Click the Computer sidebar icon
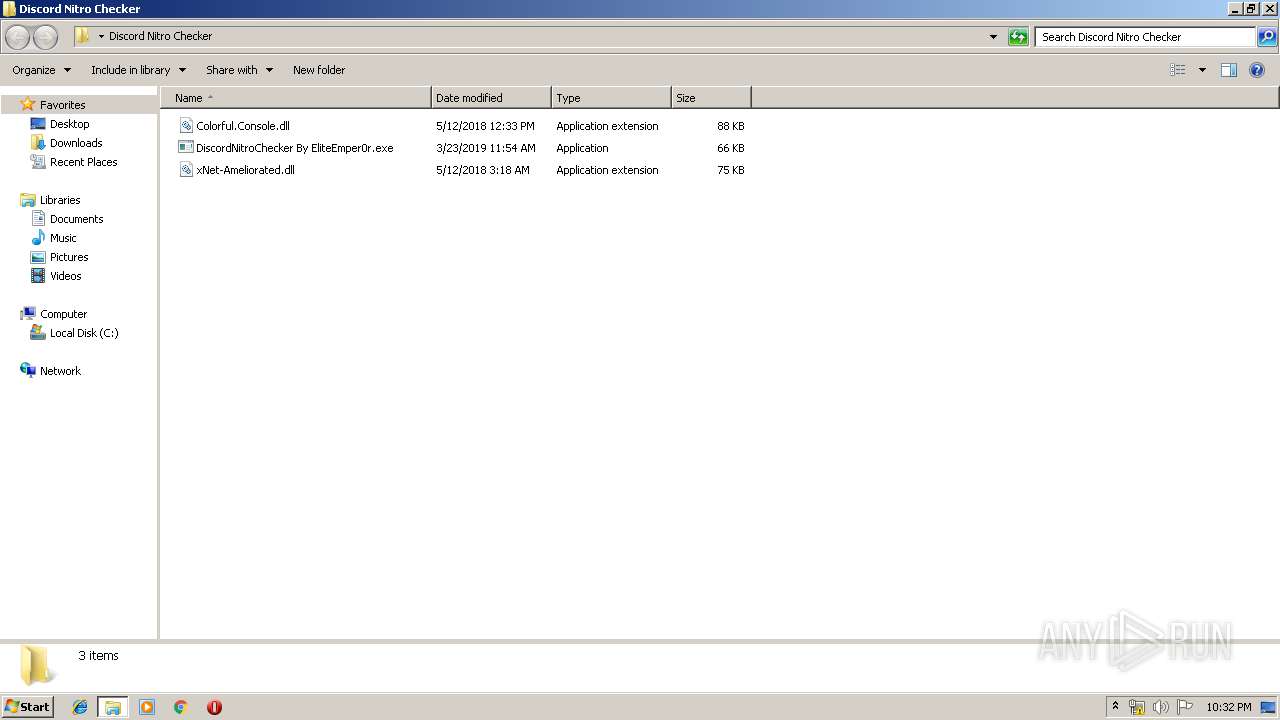Image resolution: width=1280 pixels, height=720 pixels. 28,314
